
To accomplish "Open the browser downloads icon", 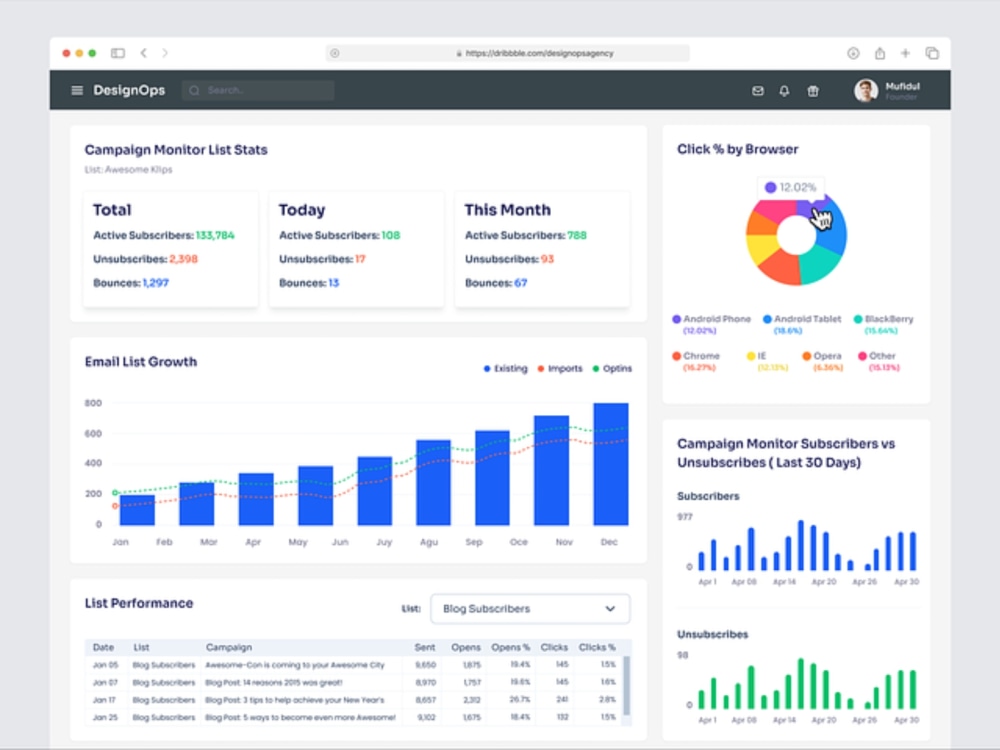I will coord(853,53).
